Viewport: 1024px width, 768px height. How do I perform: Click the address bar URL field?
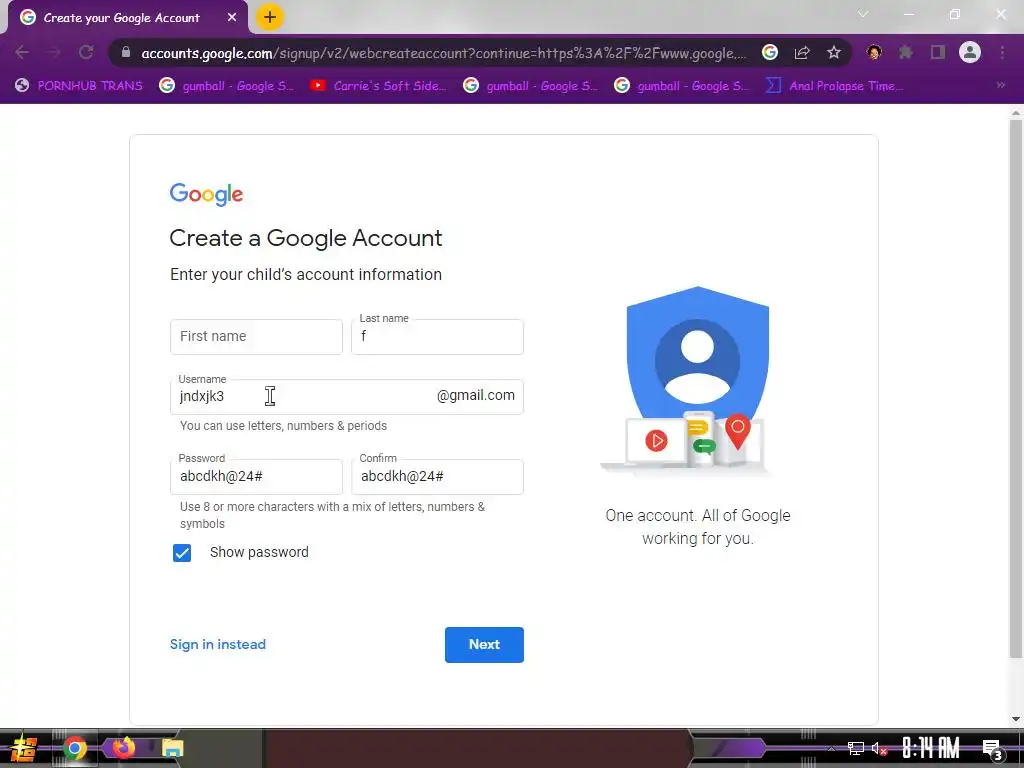click(444, 53)
